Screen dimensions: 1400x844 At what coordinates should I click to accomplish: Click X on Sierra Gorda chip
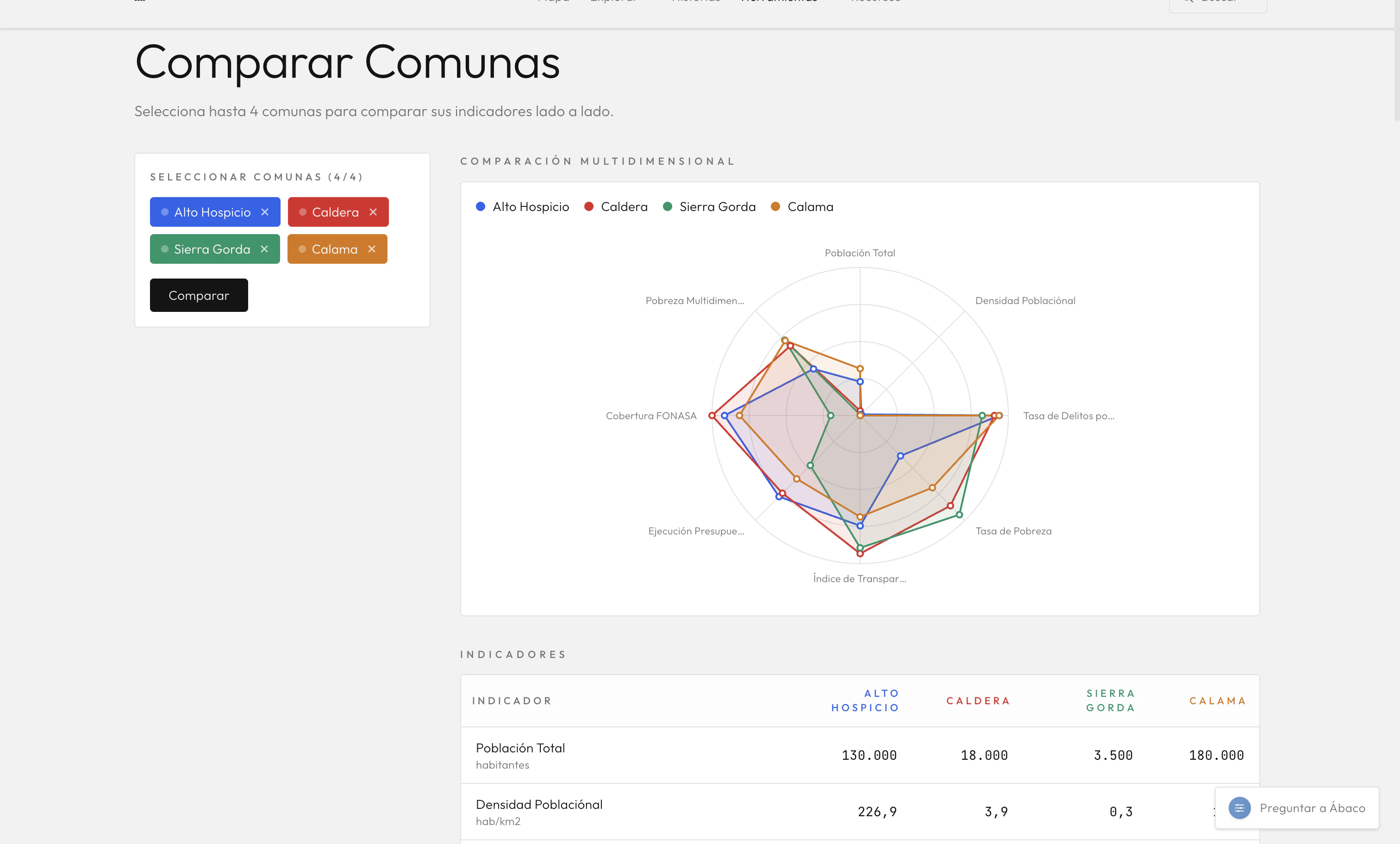(x=264, y=249)
